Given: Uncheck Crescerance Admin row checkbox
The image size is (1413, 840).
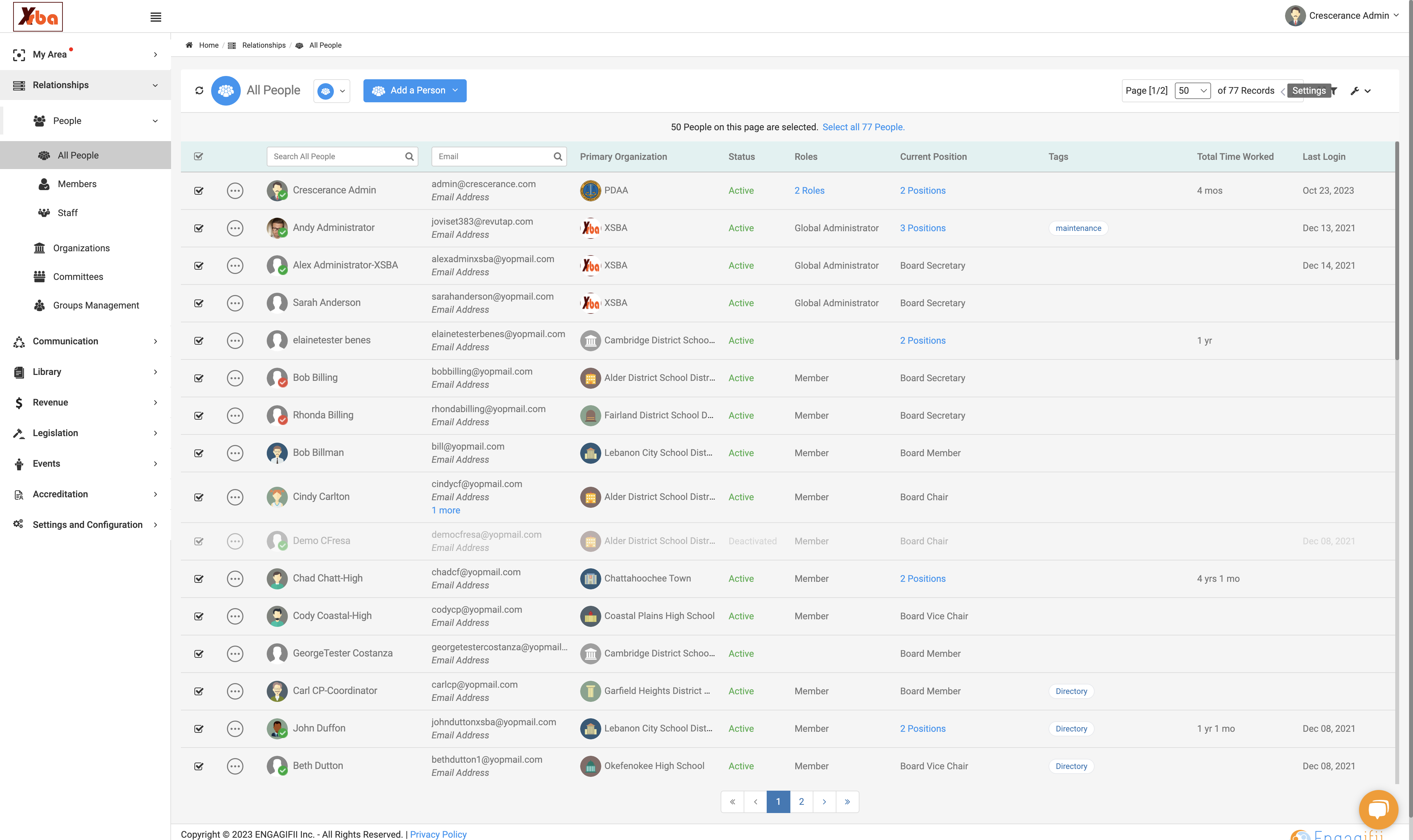Looking at the screenshot, I should click(x=199, y=191).
